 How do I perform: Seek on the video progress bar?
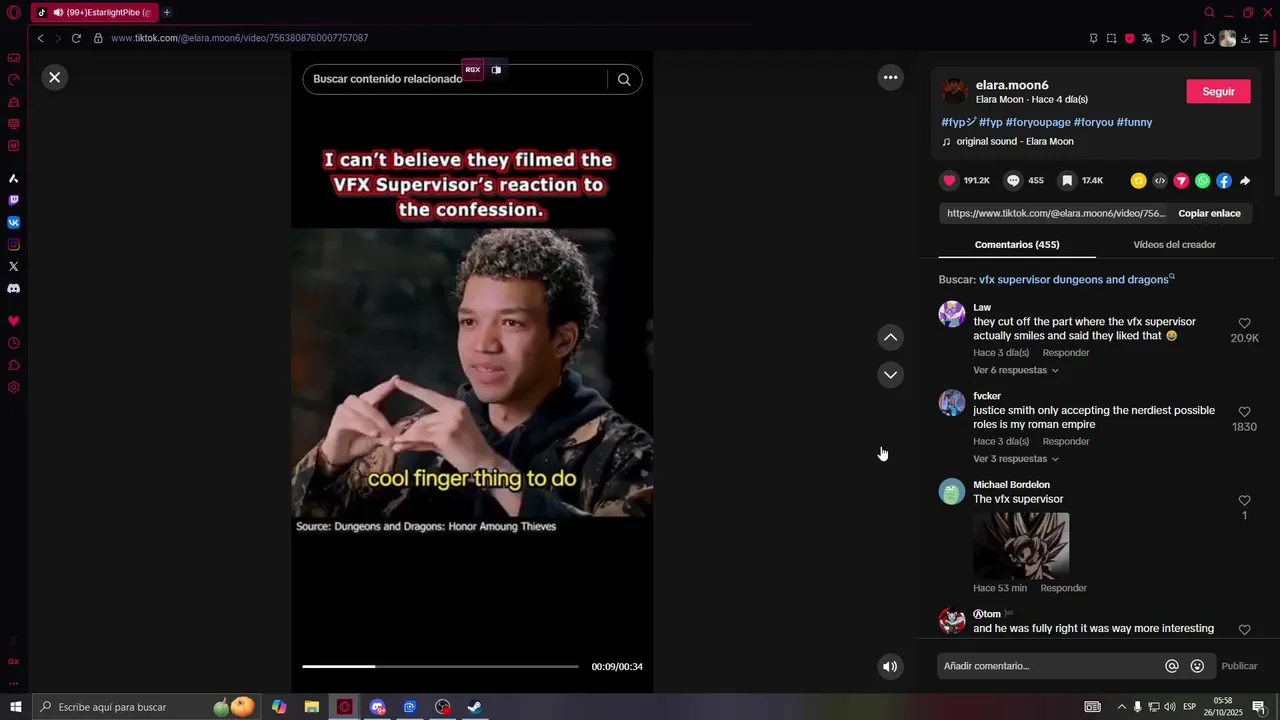pyautogui.click(x=440, y=666)
